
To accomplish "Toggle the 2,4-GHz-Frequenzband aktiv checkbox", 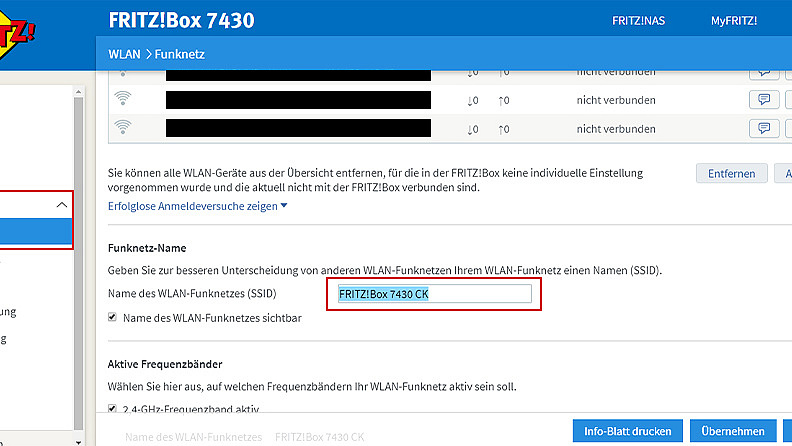I will [x=113, y=408].
